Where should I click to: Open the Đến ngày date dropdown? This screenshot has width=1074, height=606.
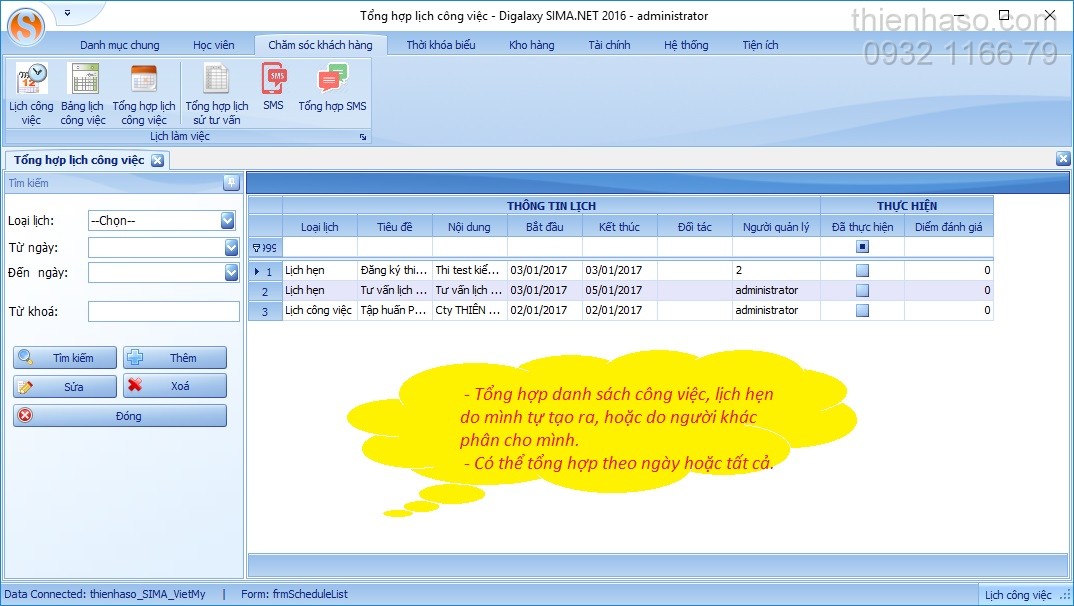click(231, 272)
